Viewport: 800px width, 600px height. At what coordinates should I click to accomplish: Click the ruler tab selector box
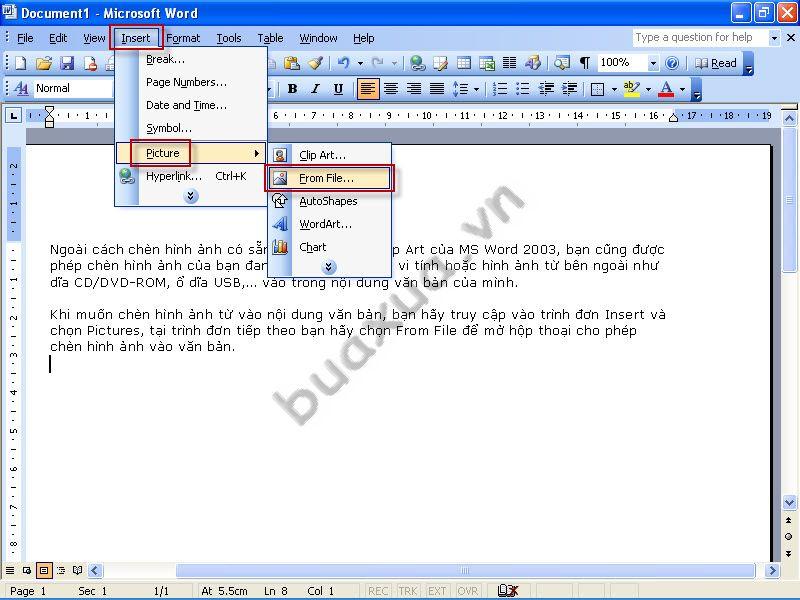(14, 116)
